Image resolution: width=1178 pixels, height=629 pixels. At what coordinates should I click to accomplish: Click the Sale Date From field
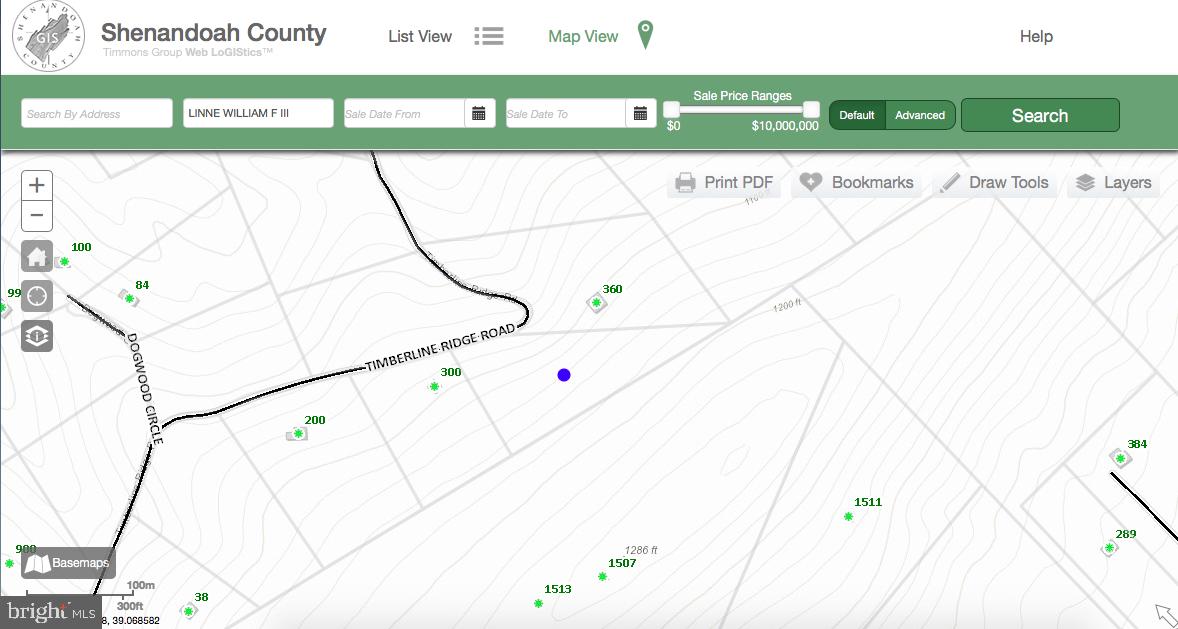tap(404, 113)
